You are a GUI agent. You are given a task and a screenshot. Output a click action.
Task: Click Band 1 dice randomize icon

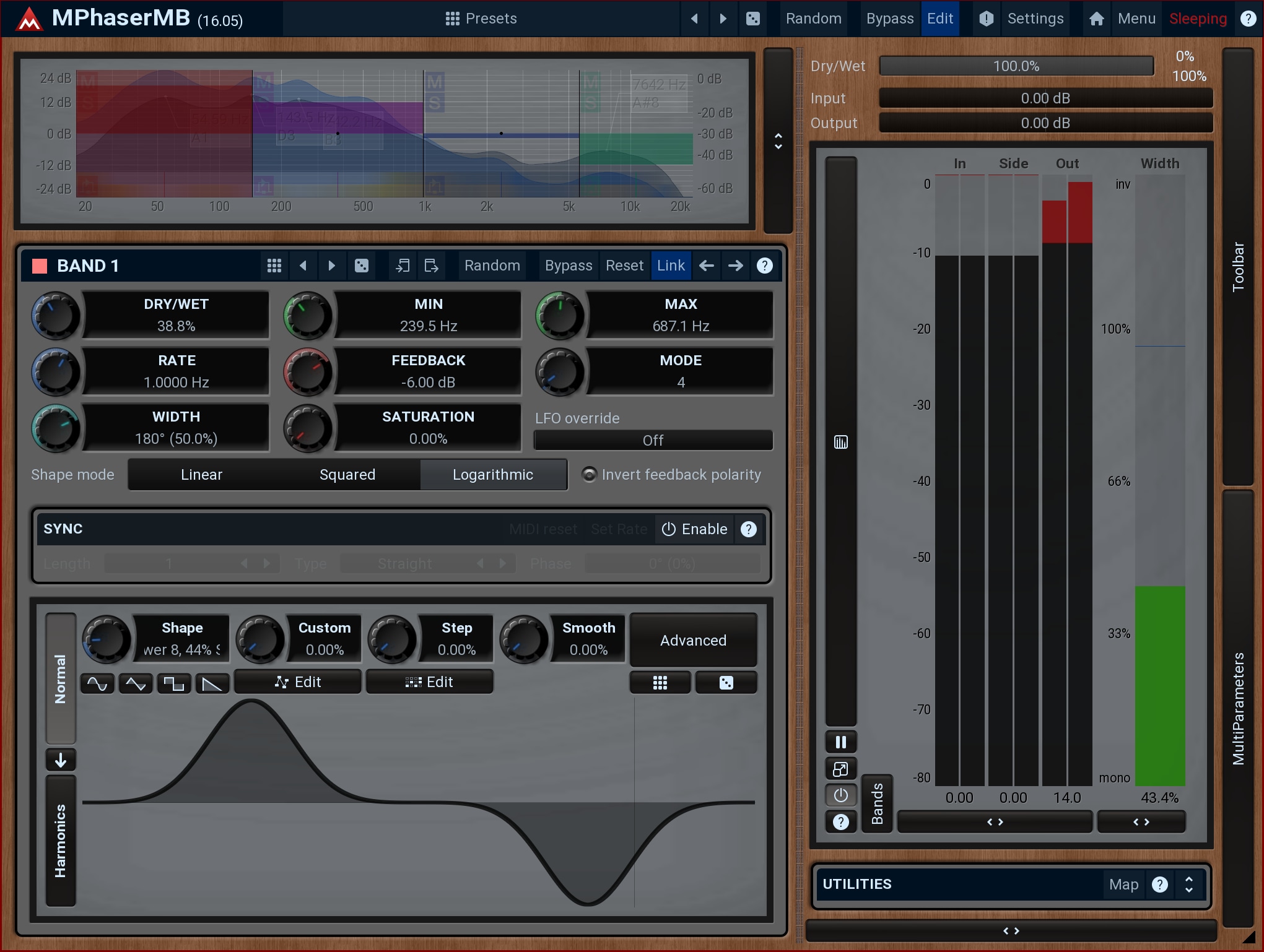coord(362,266)
